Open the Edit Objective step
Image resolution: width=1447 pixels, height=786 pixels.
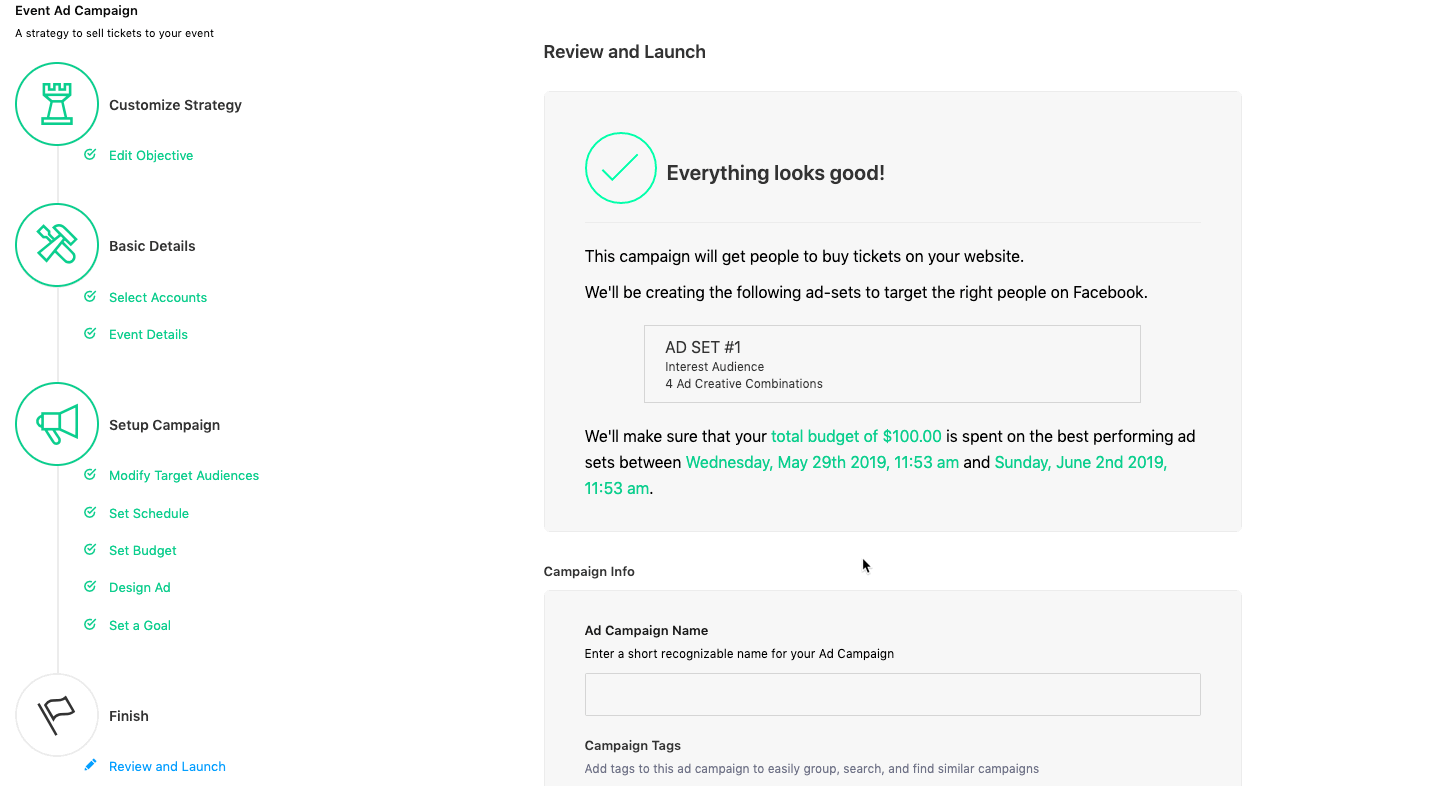pos(151,156)
